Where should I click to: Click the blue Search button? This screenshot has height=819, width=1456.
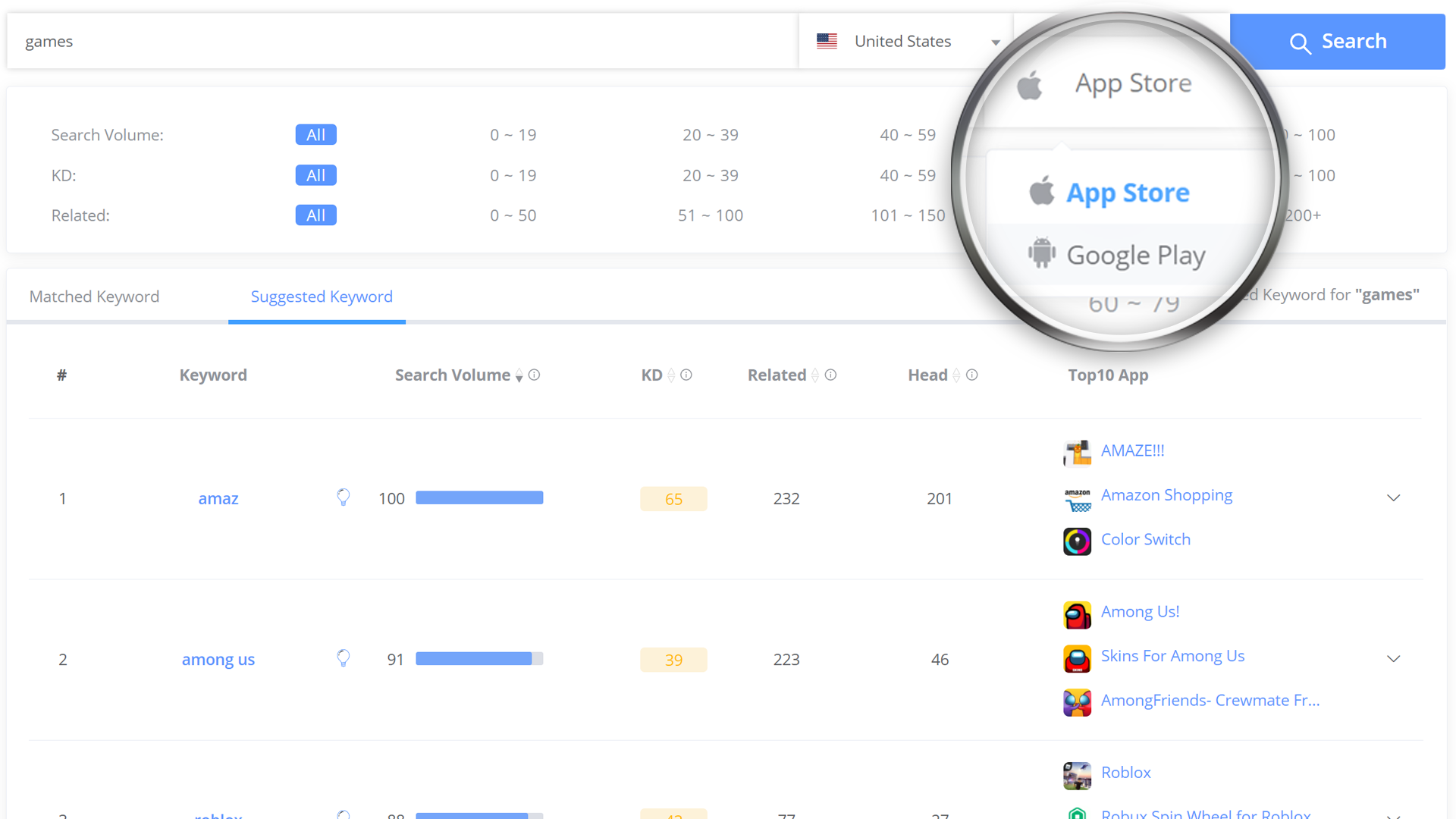click(1338, 42)
